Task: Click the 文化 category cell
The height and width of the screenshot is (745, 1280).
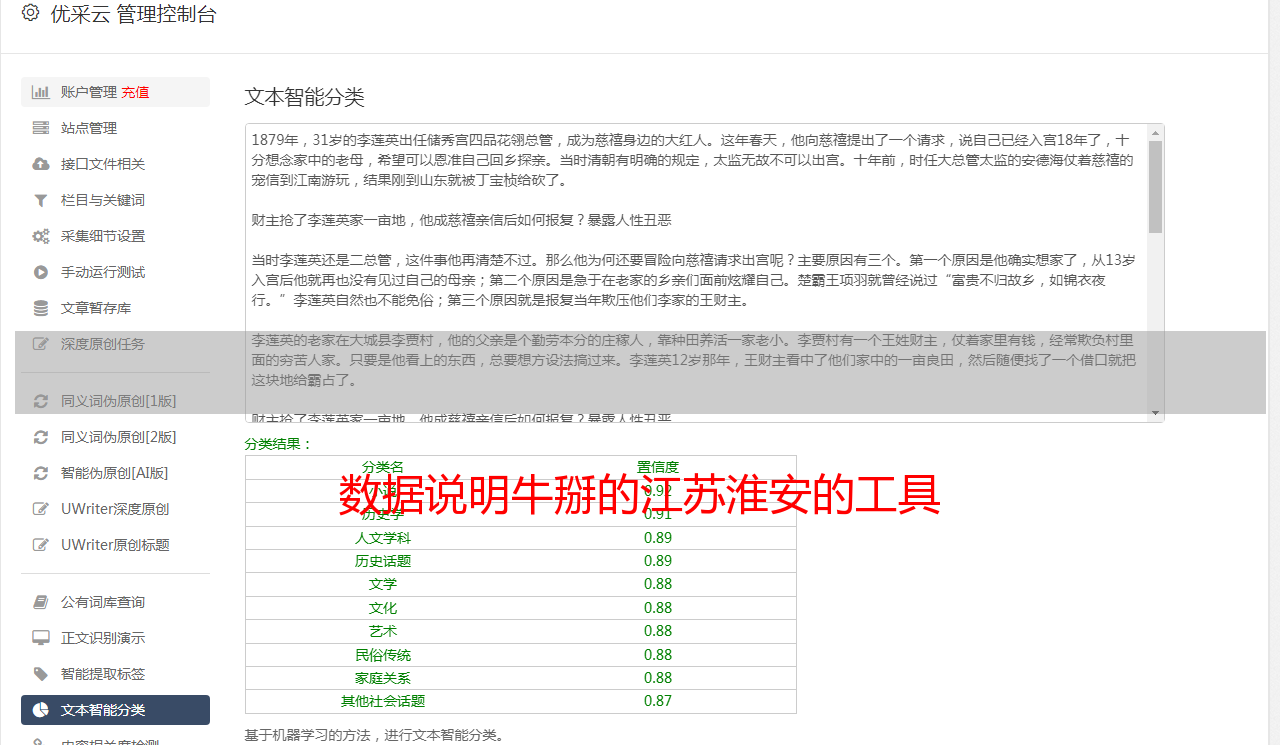Action: (383, 608)
